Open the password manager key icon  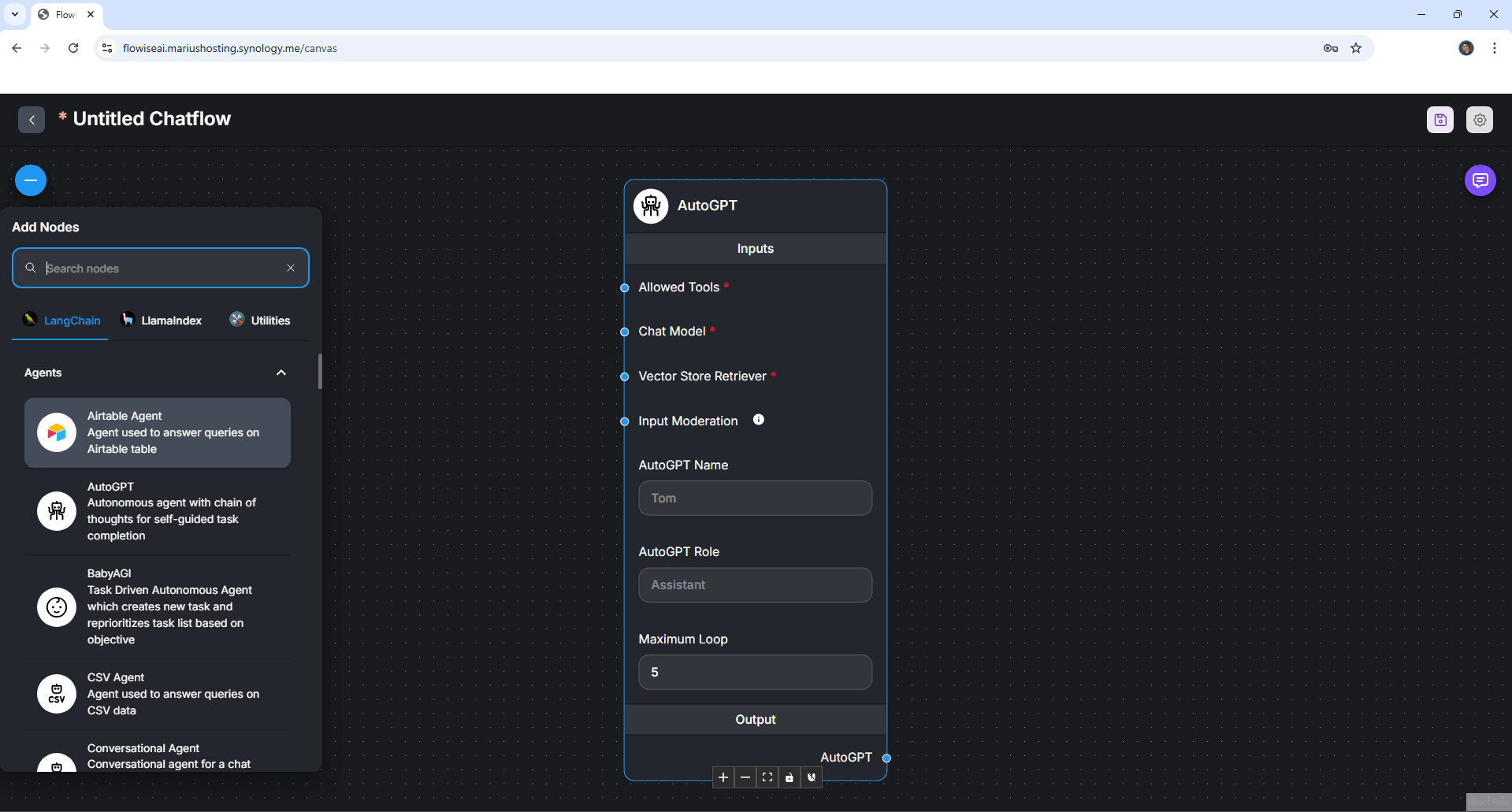[x=1331, y=48]
